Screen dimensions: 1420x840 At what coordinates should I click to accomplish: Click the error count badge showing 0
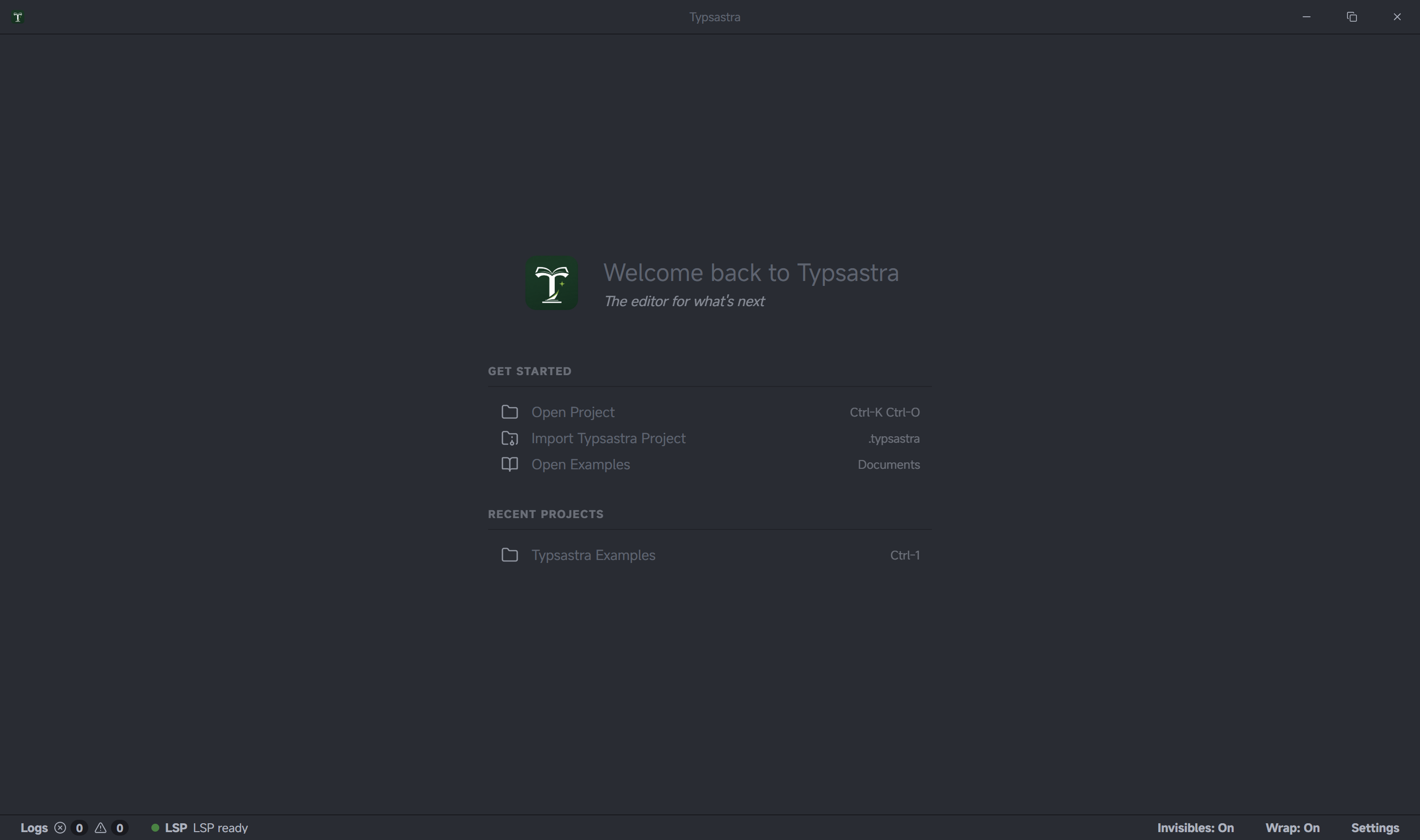click(79, 828)
